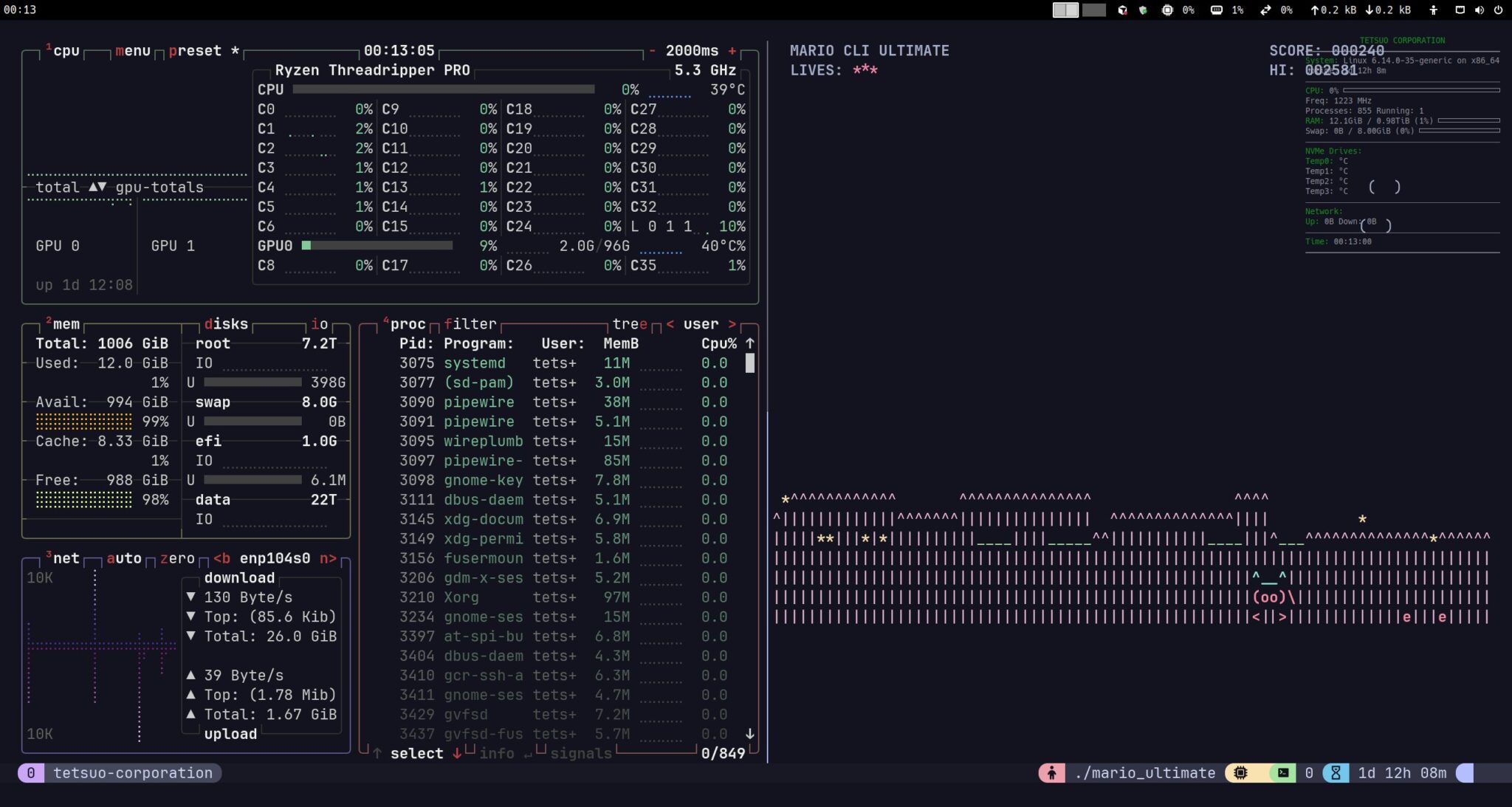Click the GPU0 usage bar
Image resolution: width=1512 pixels, height=807 pixels.
tap(377, 245)
